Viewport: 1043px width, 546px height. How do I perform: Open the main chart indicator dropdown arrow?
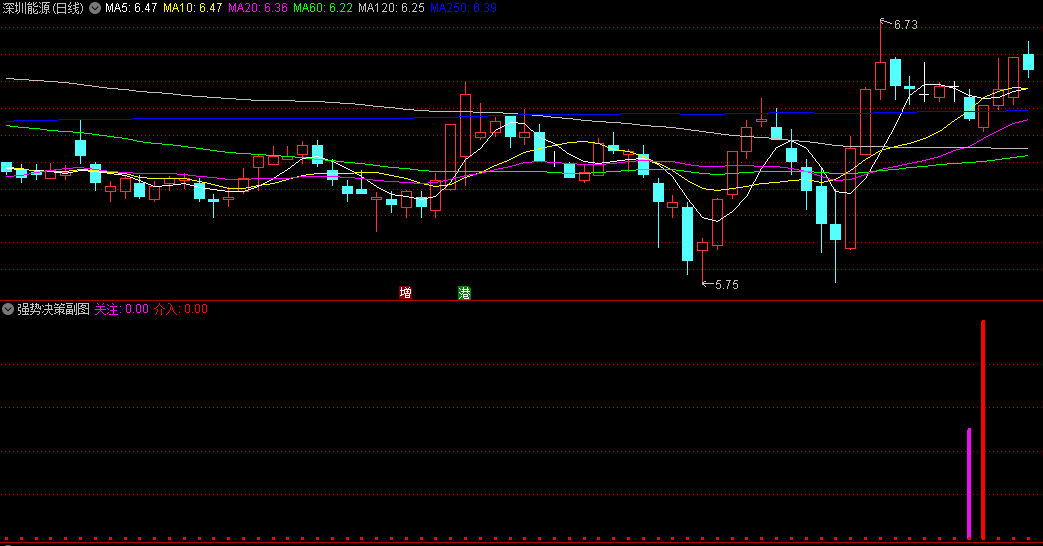tap(95, 8)
